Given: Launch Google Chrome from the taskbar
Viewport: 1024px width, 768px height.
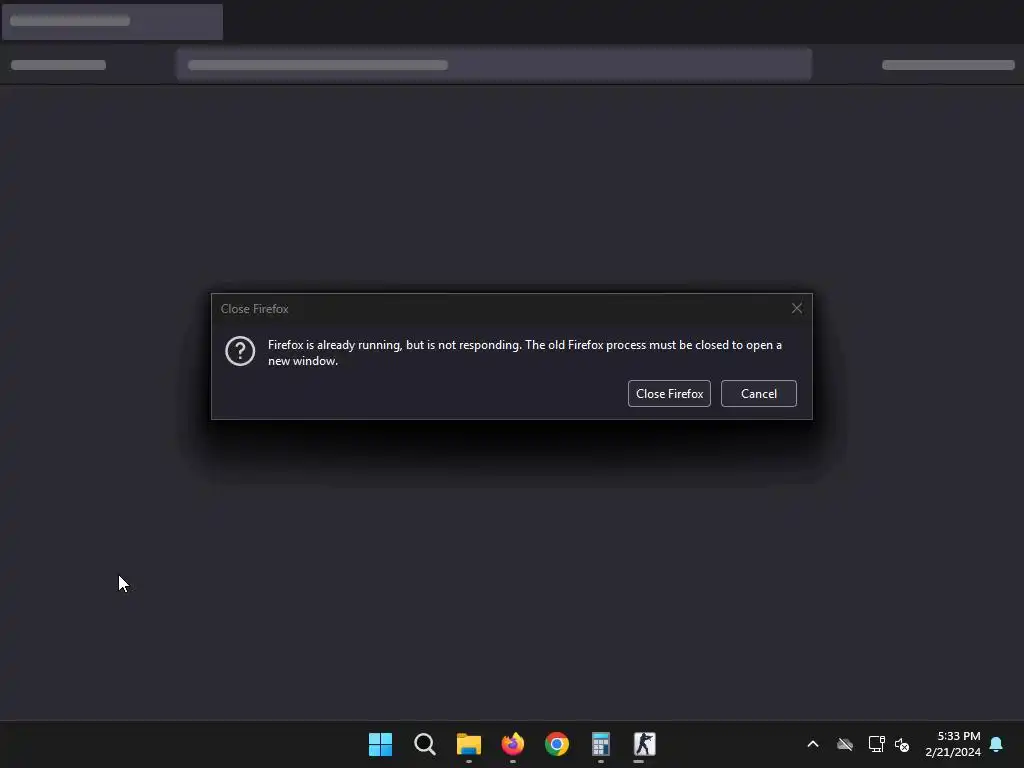Looking at the screenshot, I should [556, 744].
